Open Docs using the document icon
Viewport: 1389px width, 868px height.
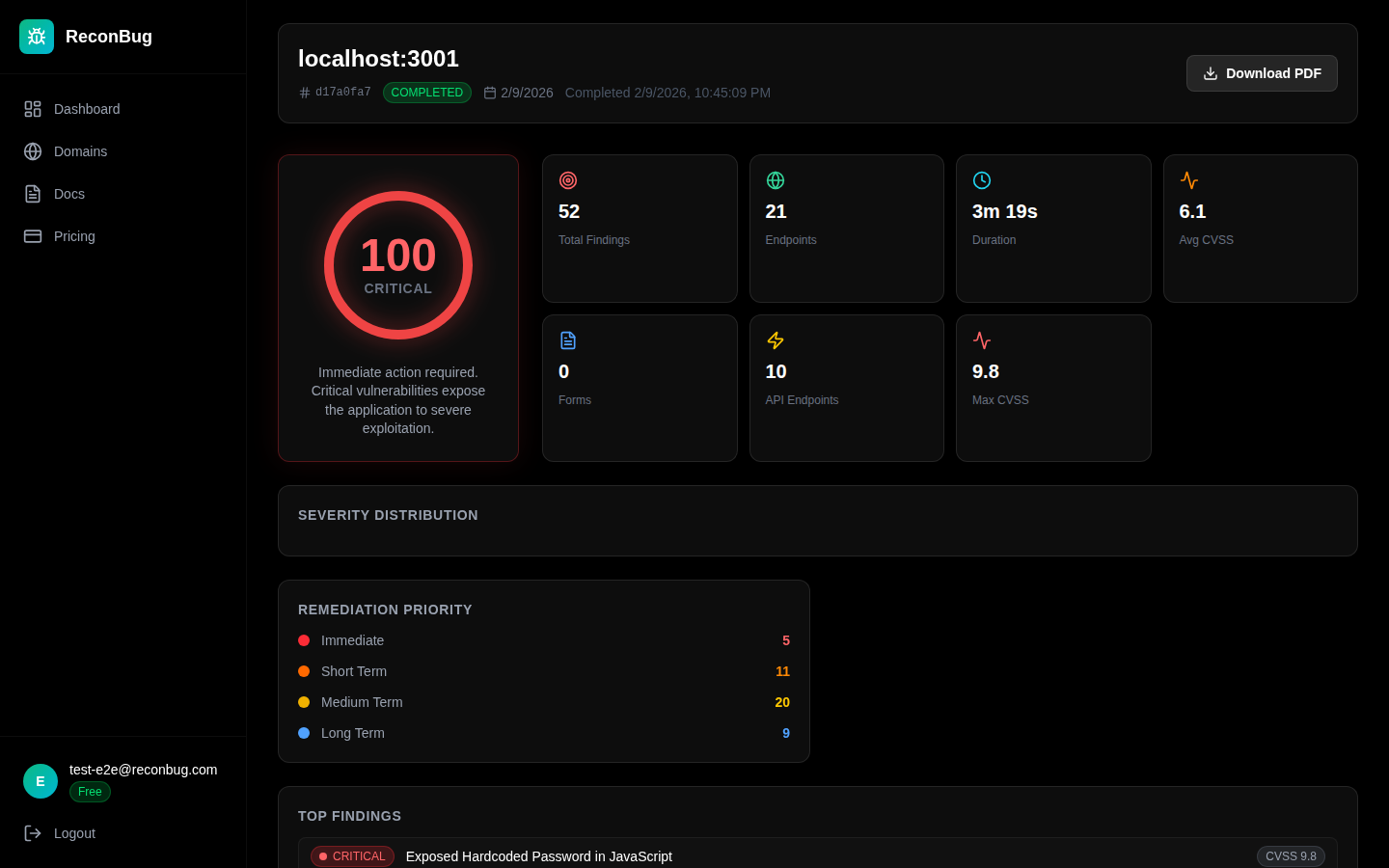[x=32, y=194]
